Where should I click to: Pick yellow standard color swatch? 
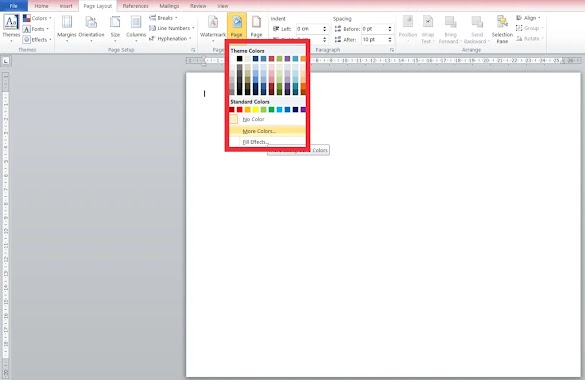coord(256,110)
